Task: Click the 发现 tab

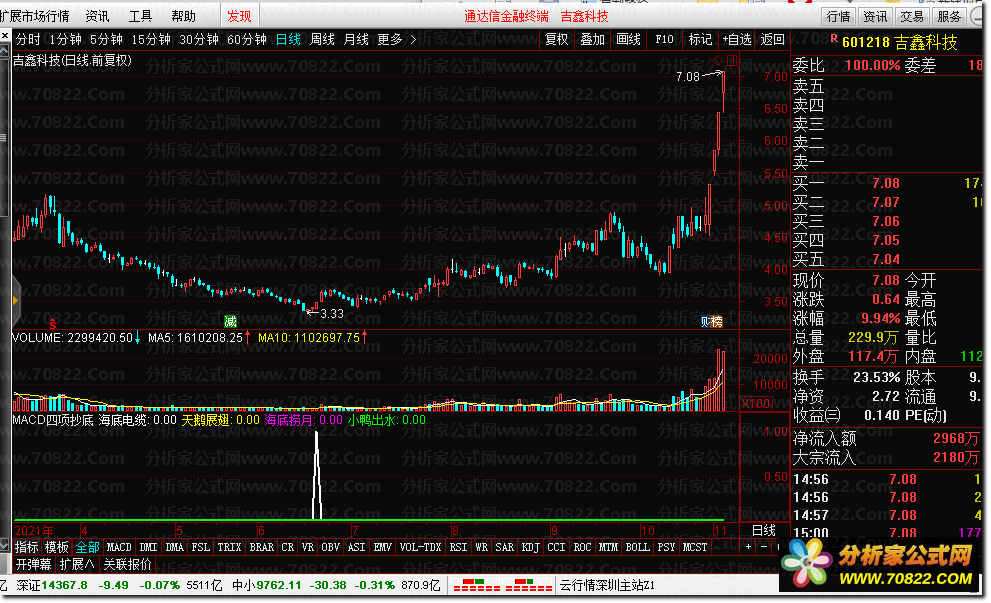Action: (x=239, y=16)
